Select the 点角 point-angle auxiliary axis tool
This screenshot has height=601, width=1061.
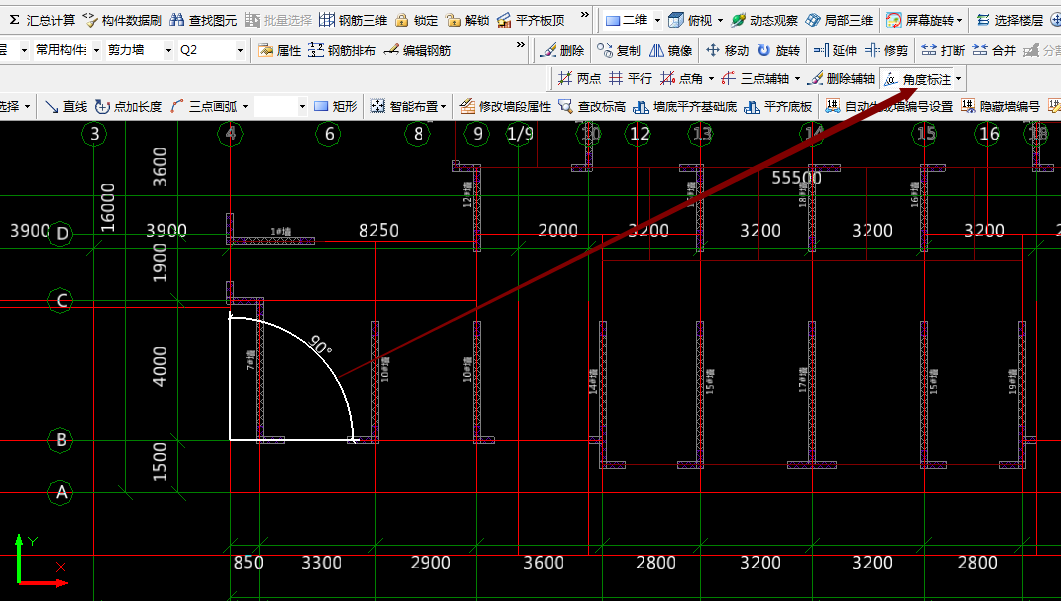[x=682, y=79]
